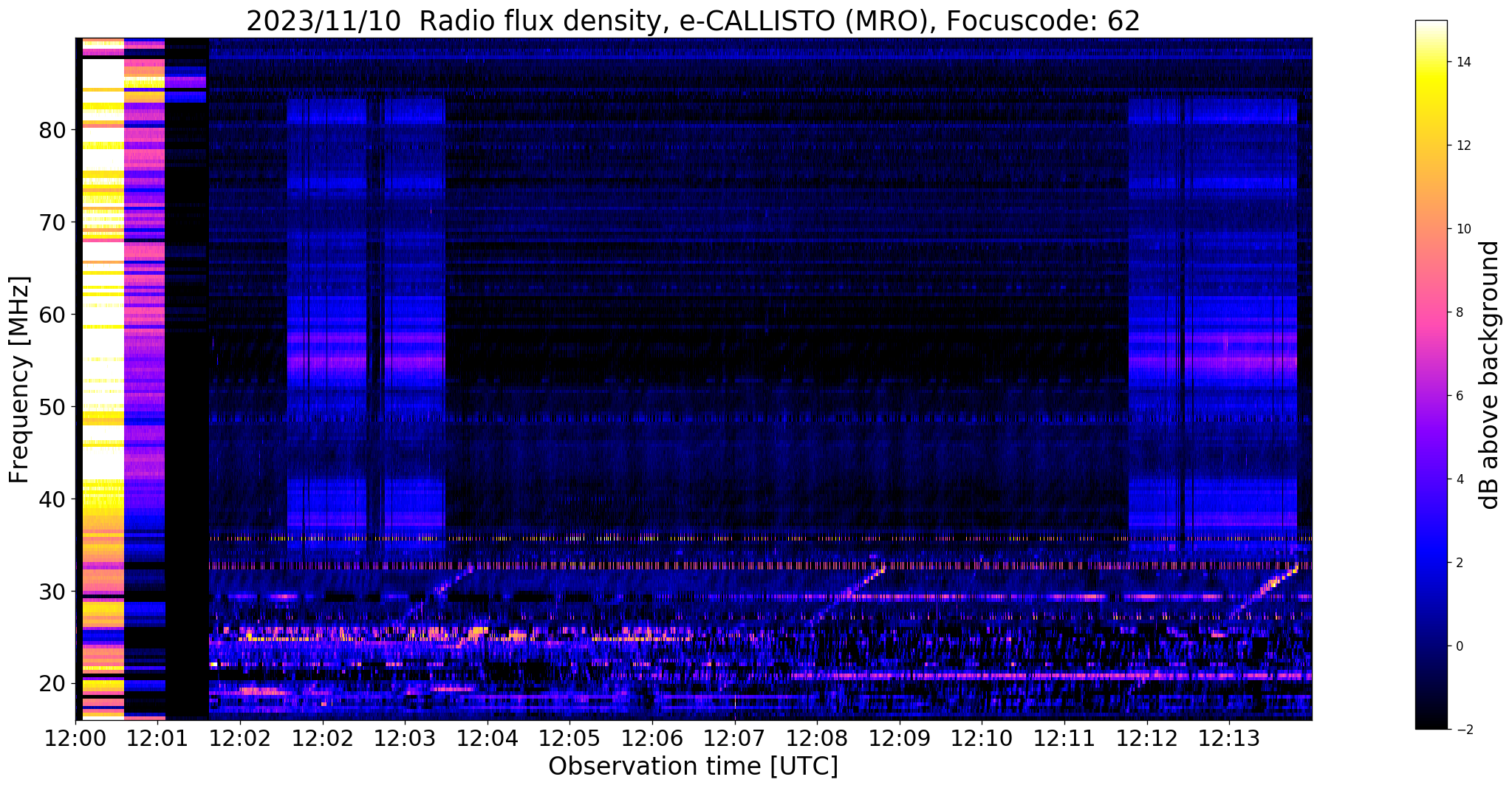This screenshot has width=1512, height=788.
Task: Click the 12:04 time tick label
Action: (x=487, y=737)
